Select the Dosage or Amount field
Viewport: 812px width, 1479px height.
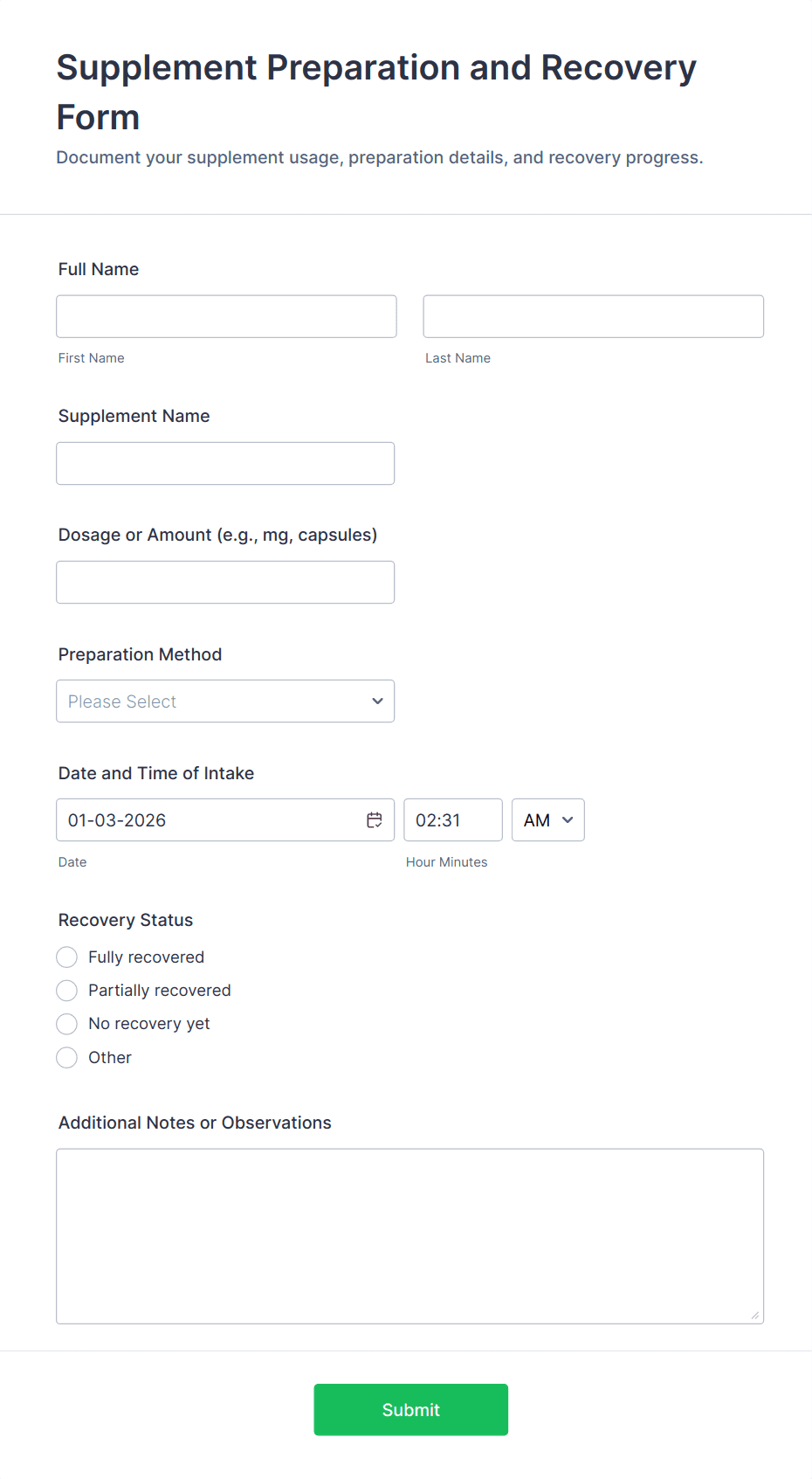(x=225, y=582)
